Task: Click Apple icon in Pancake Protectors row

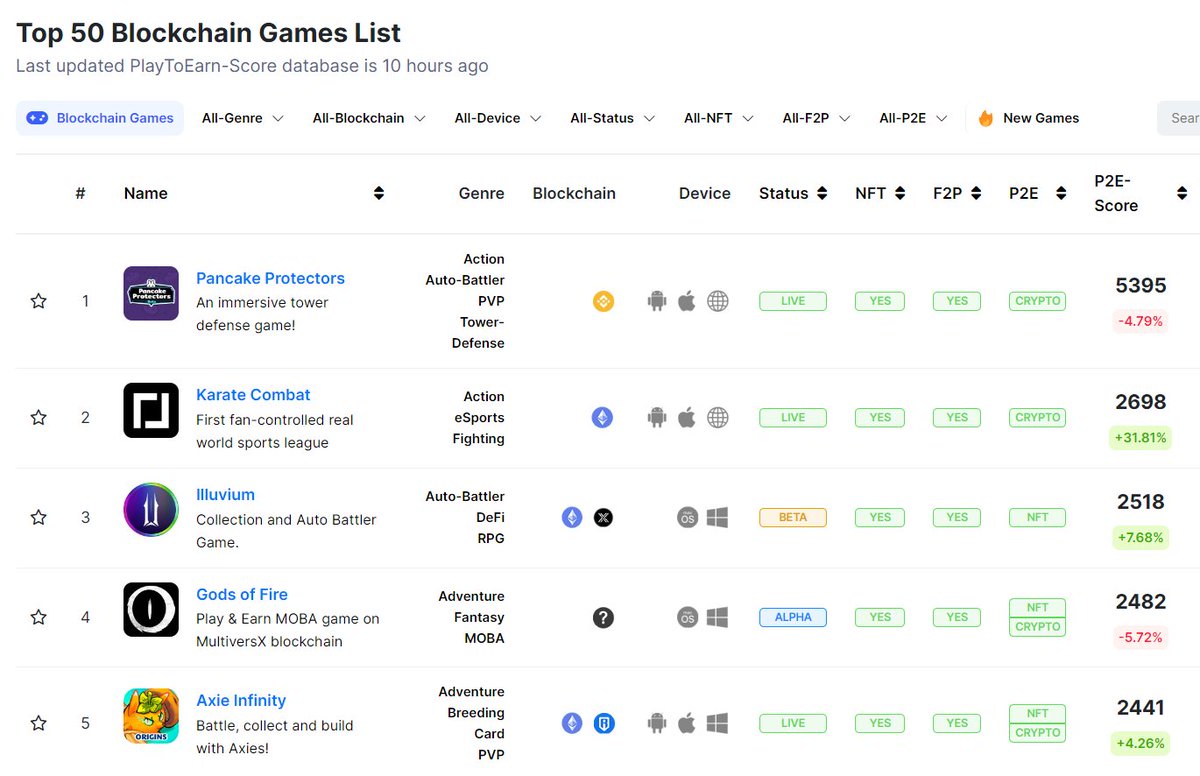Action: (687, 301)
